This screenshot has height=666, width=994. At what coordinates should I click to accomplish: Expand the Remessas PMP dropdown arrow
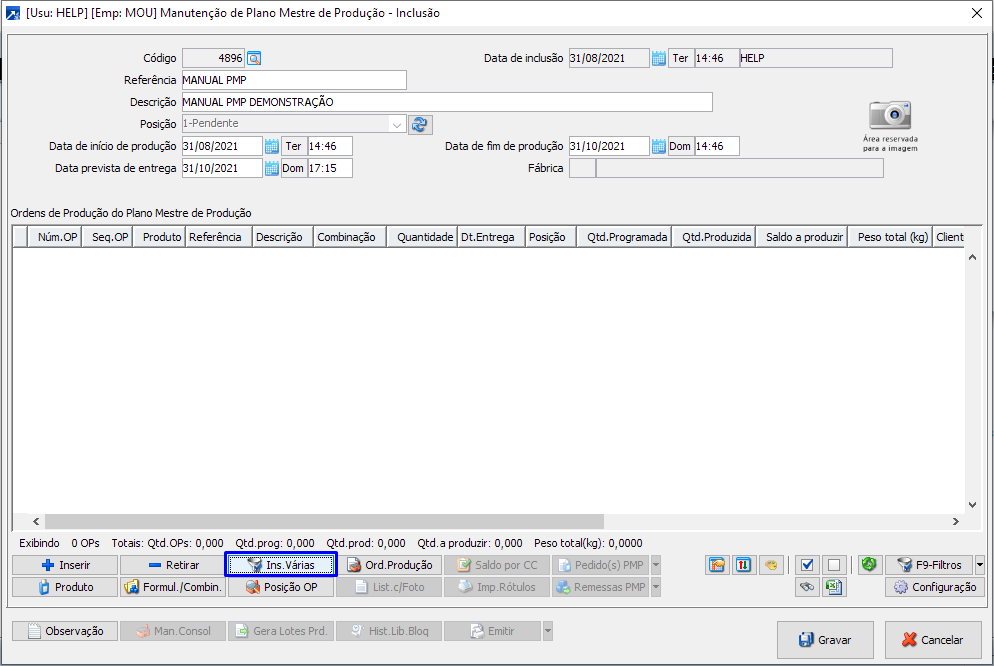656,587
